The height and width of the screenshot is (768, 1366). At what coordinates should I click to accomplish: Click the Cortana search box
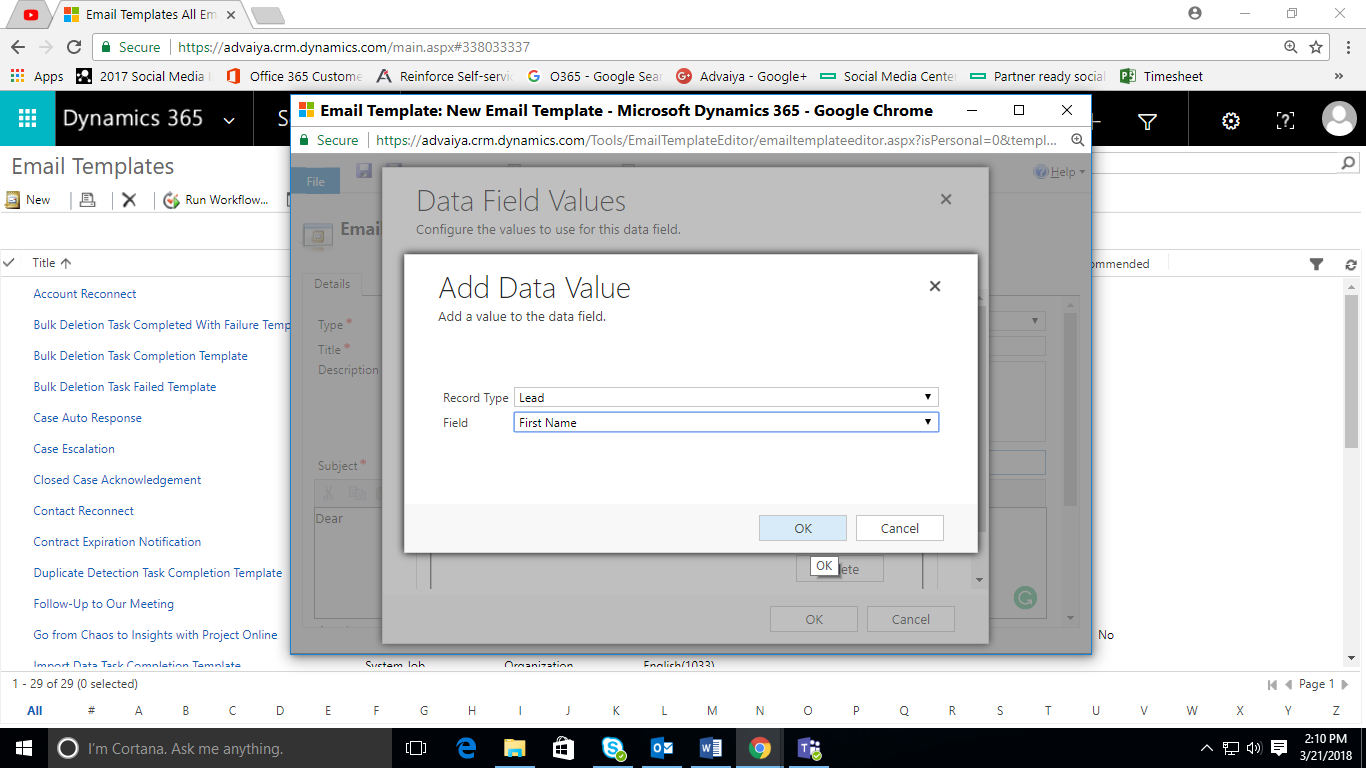coord(218,748)
